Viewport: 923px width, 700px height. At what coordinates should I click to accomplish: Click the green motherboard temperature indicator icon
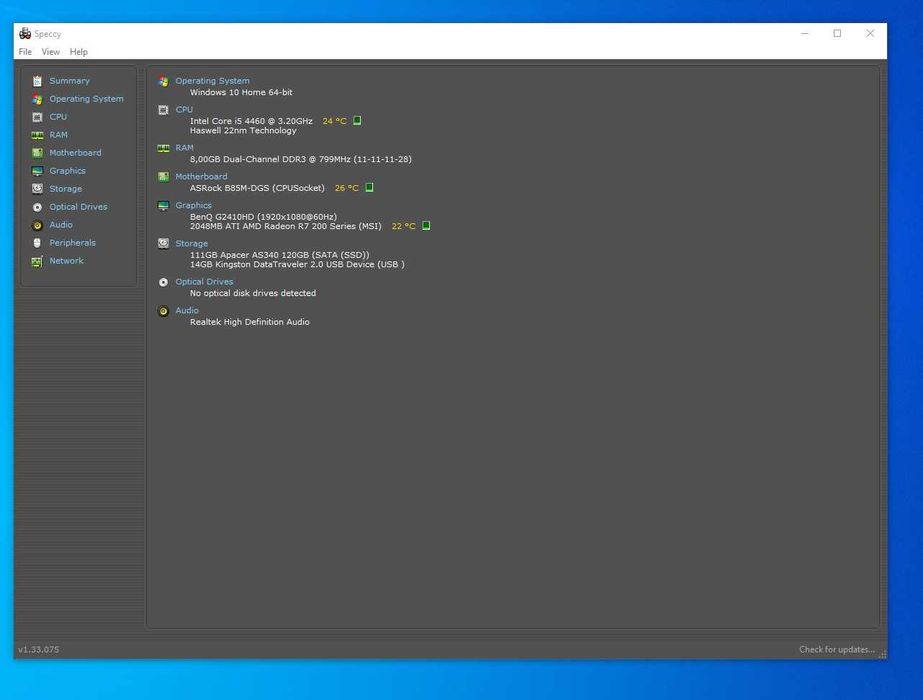[x=369, y=188]
